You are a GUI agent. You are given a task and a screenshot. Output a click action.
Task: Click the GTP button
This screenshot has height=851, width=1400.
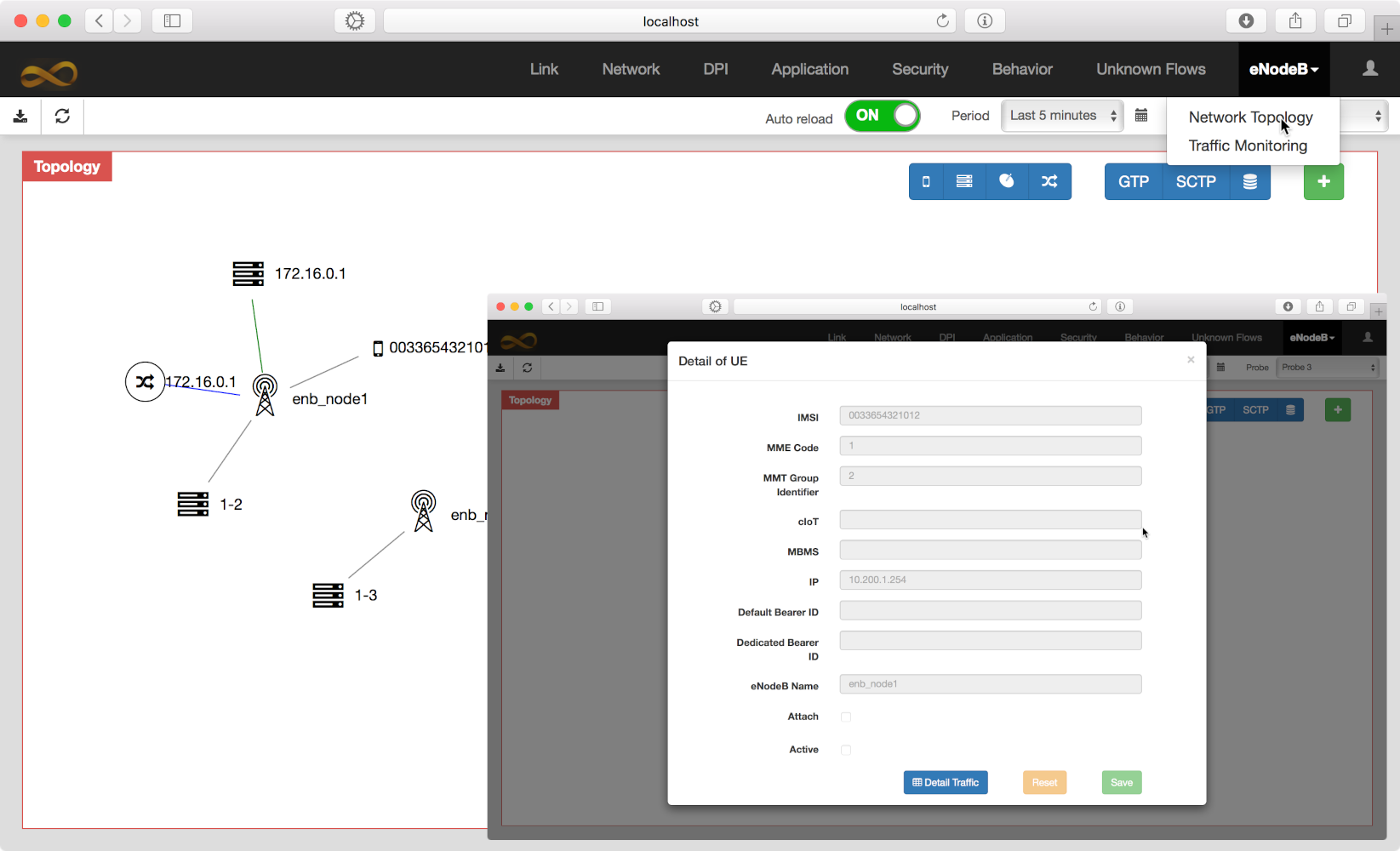1133,181
